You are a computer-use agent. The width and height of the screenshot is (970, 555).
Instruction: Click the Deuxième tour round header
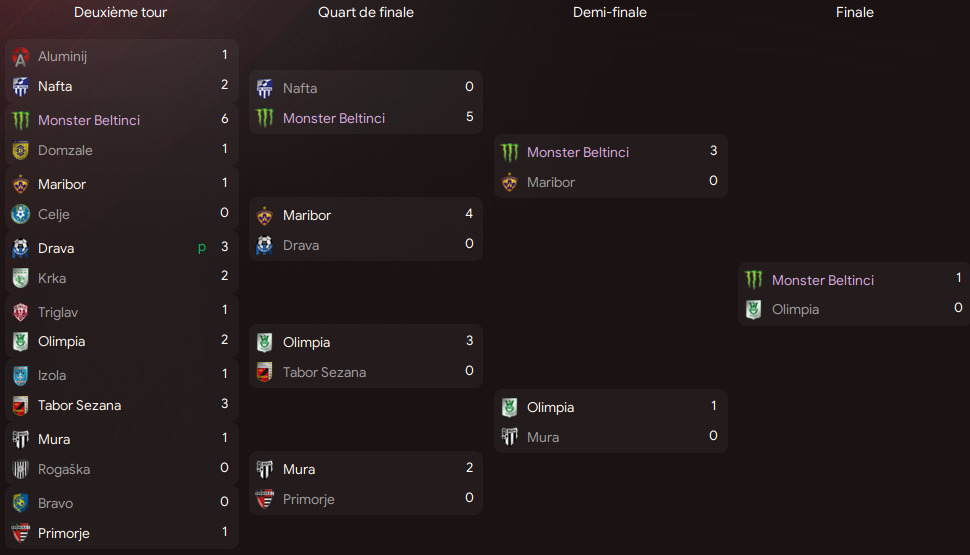coord(121,13)
